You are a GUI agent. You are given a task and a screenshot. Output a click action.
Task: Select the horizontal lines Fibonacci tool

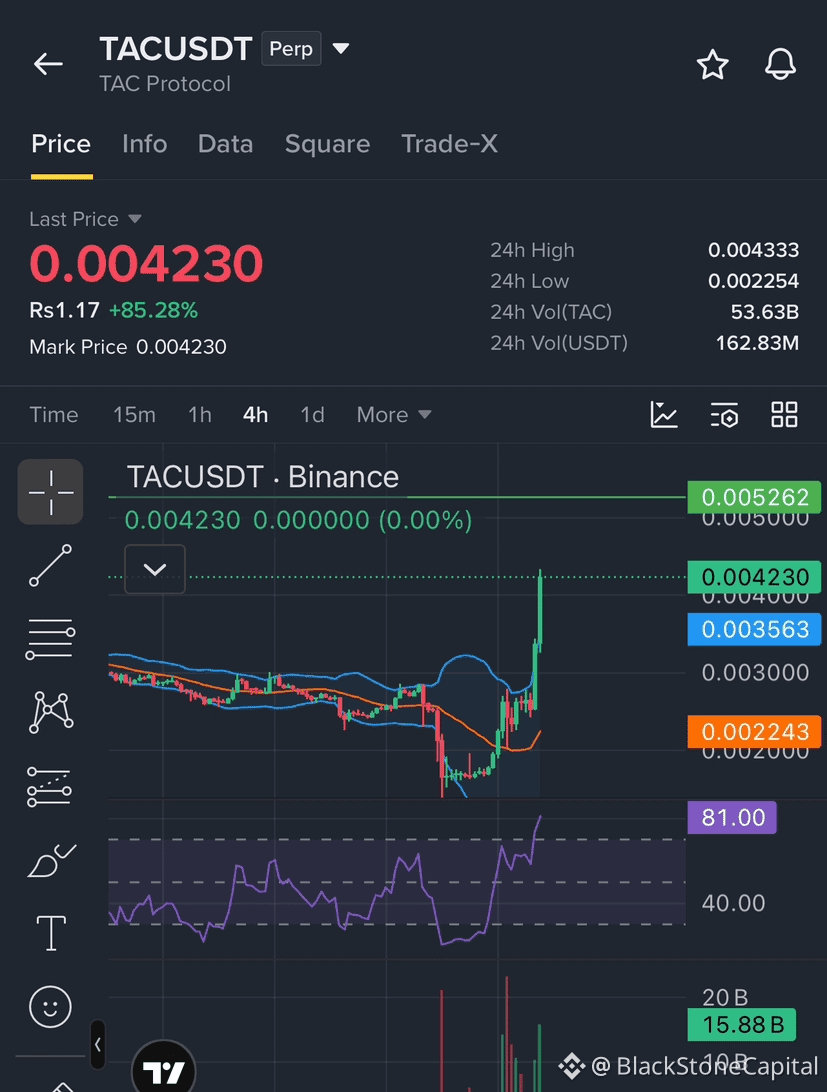[x=50, y=639]
